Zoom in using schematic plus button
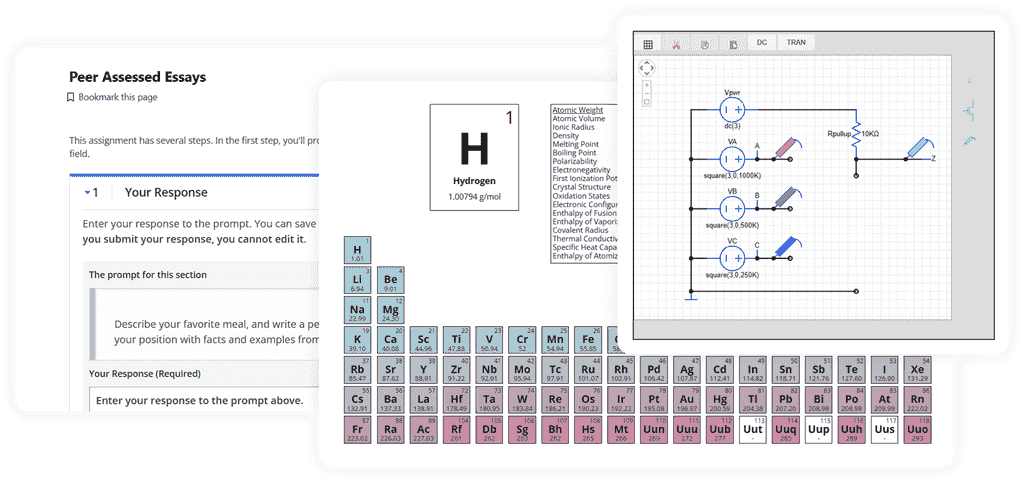 [647, 85]
